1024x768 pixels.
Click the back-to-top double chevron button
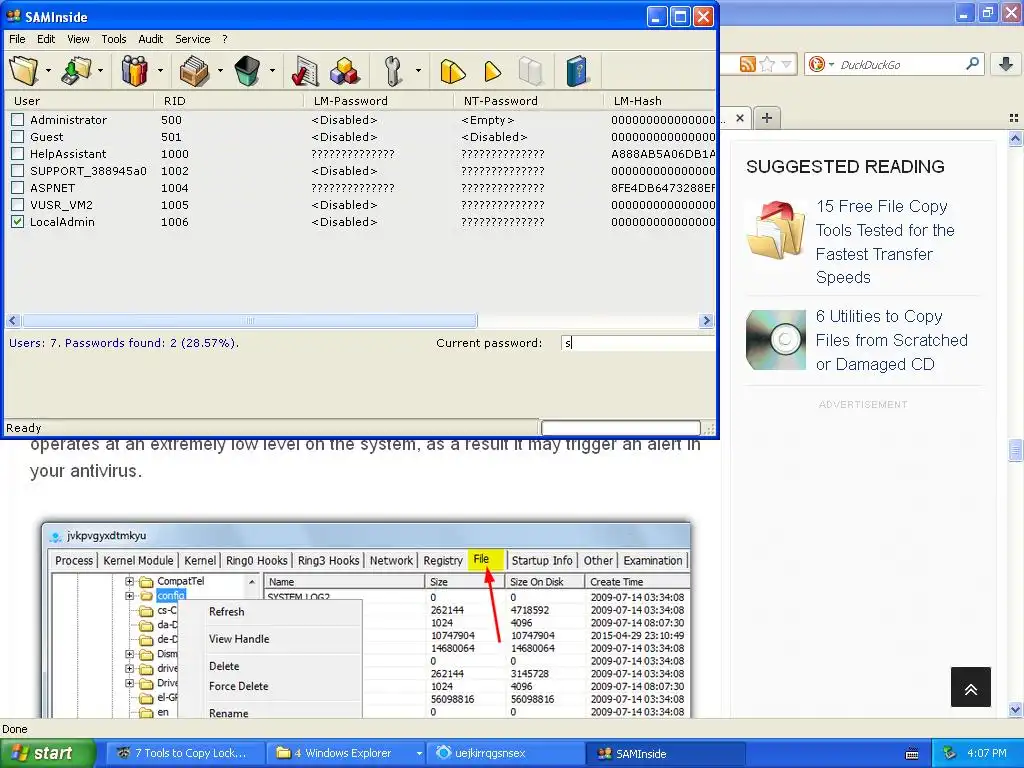point(971,687)
